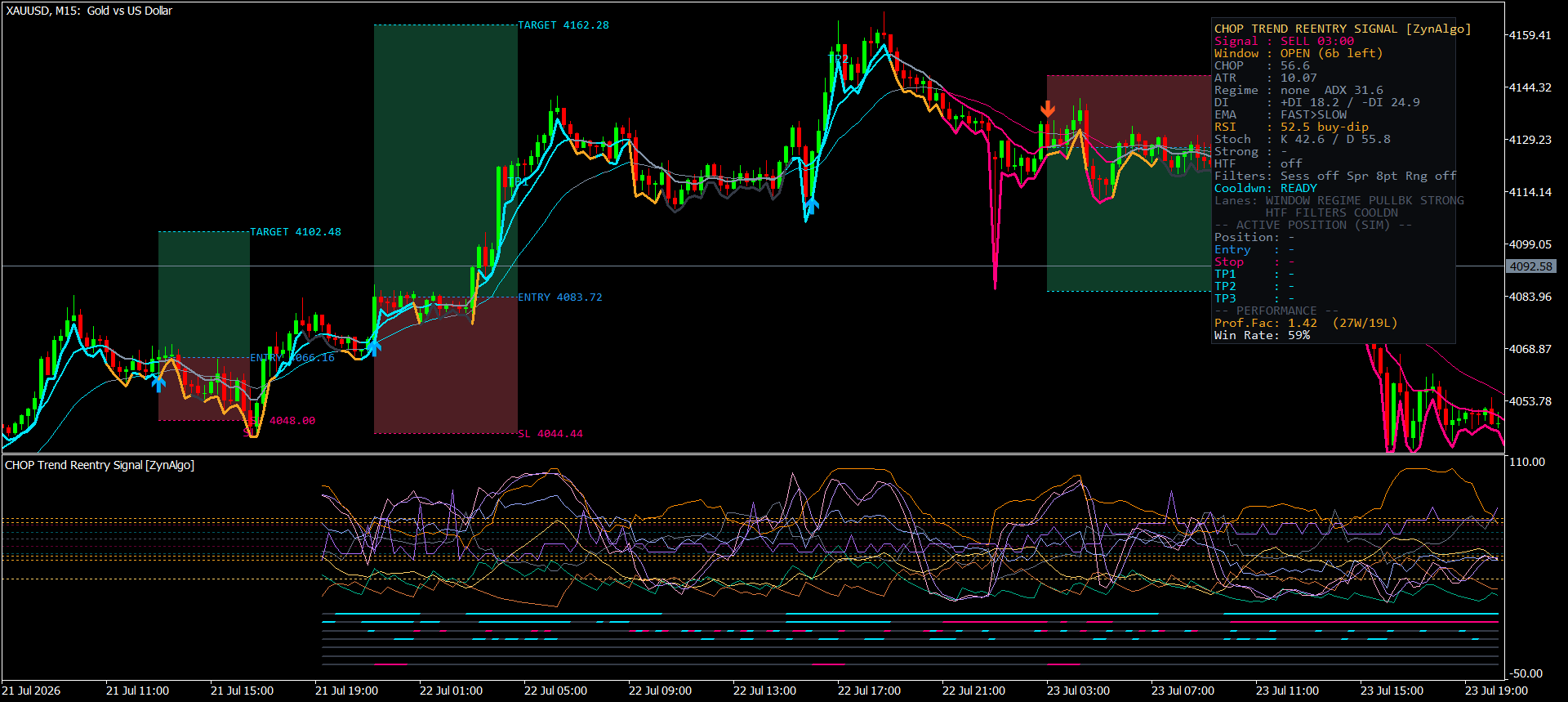Select the 'TARGET 4162.28' label

(563, 25)
